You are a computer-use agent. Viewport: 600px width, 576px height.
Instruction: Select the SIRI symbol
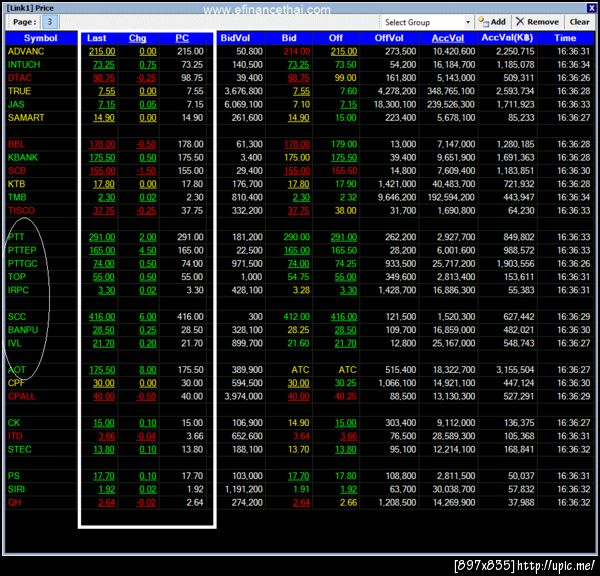[x=16, y=489]
